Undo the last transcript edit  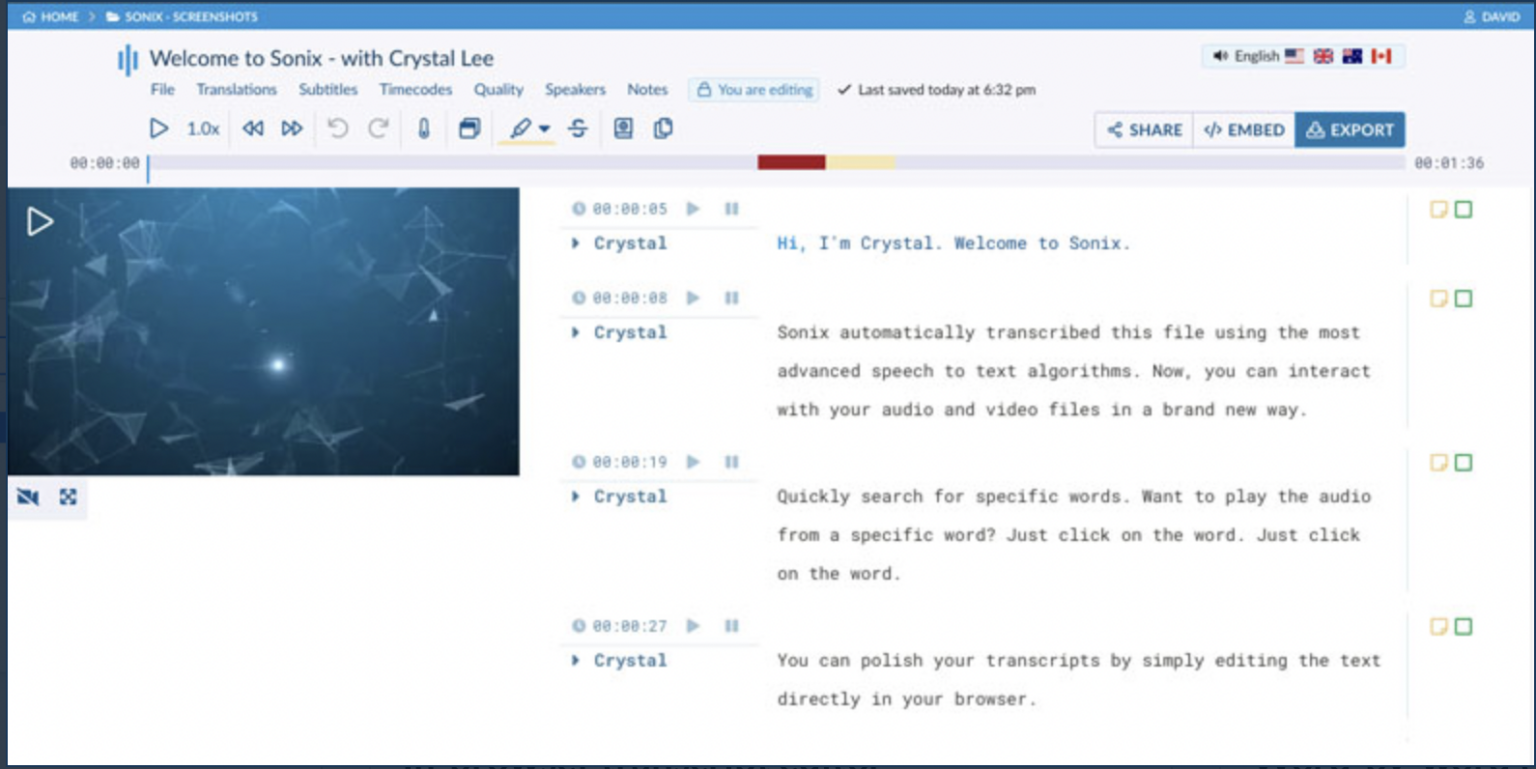[339, 128]
